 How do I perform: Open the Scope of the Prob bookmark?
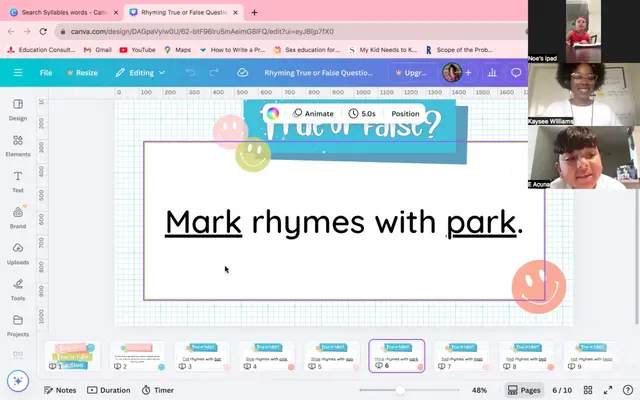[459, 50]
